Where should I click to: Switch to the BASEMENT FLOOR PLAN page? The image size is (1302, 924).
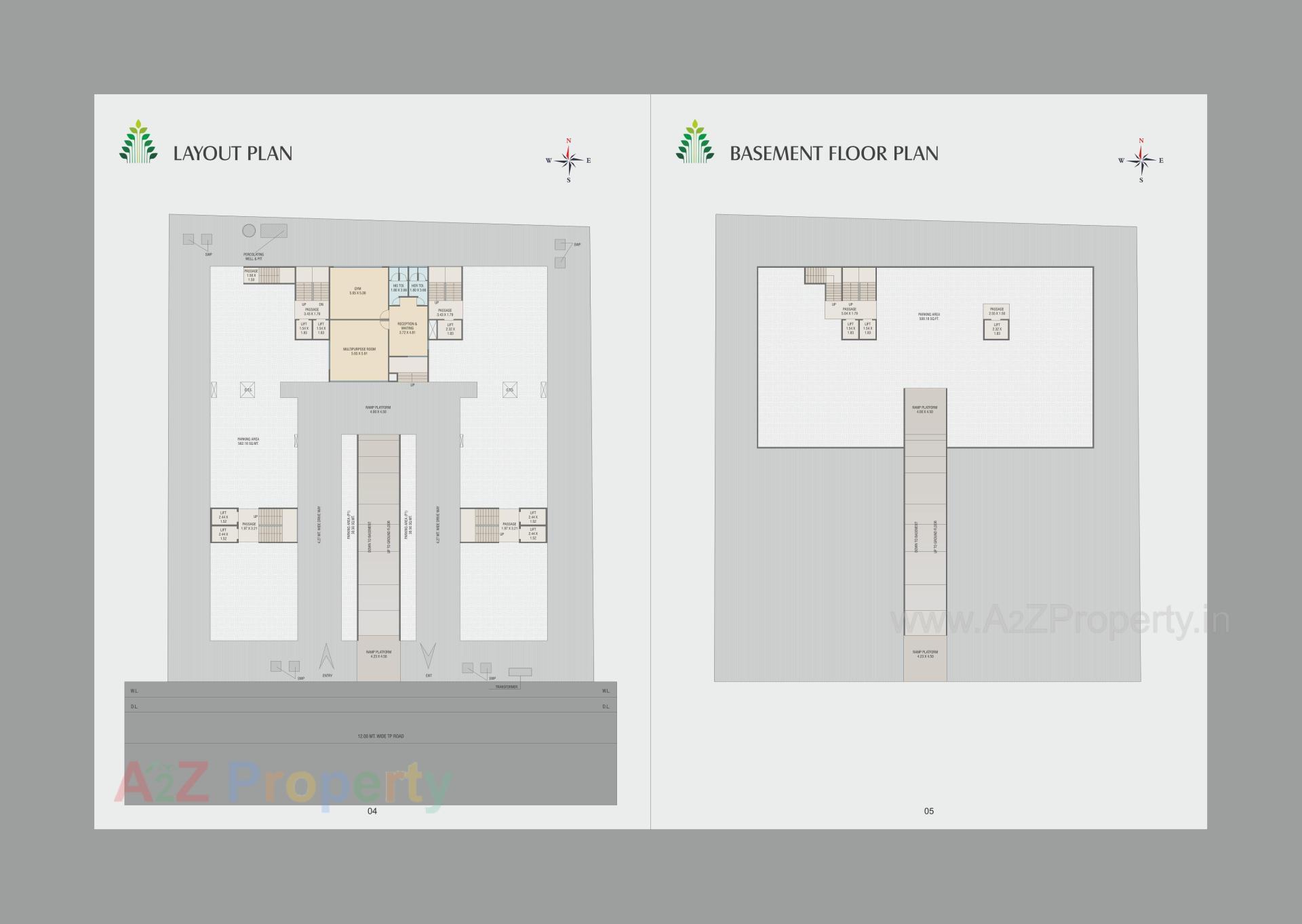coord(835,154)
